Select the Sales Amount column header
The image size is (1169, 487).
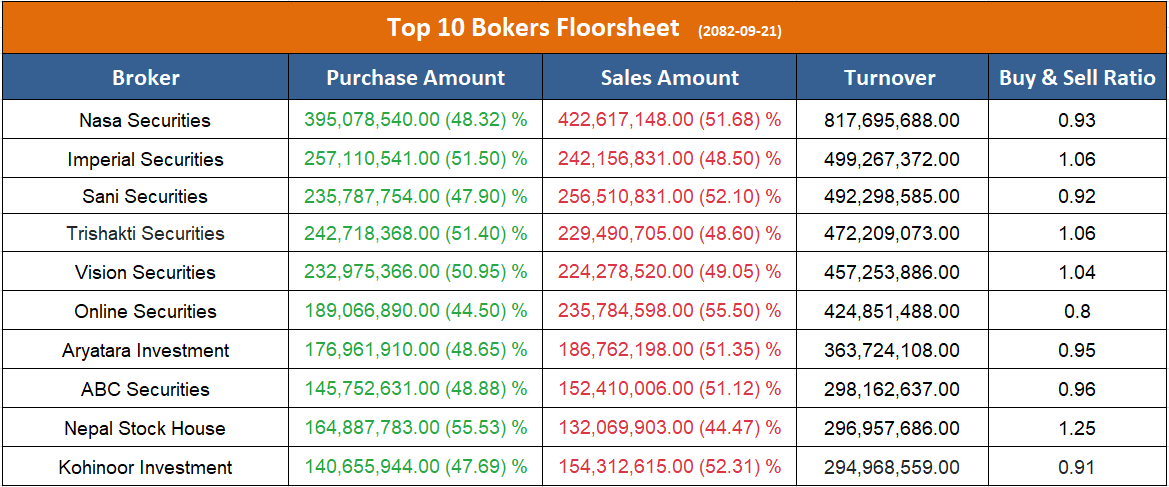(670, 77)
